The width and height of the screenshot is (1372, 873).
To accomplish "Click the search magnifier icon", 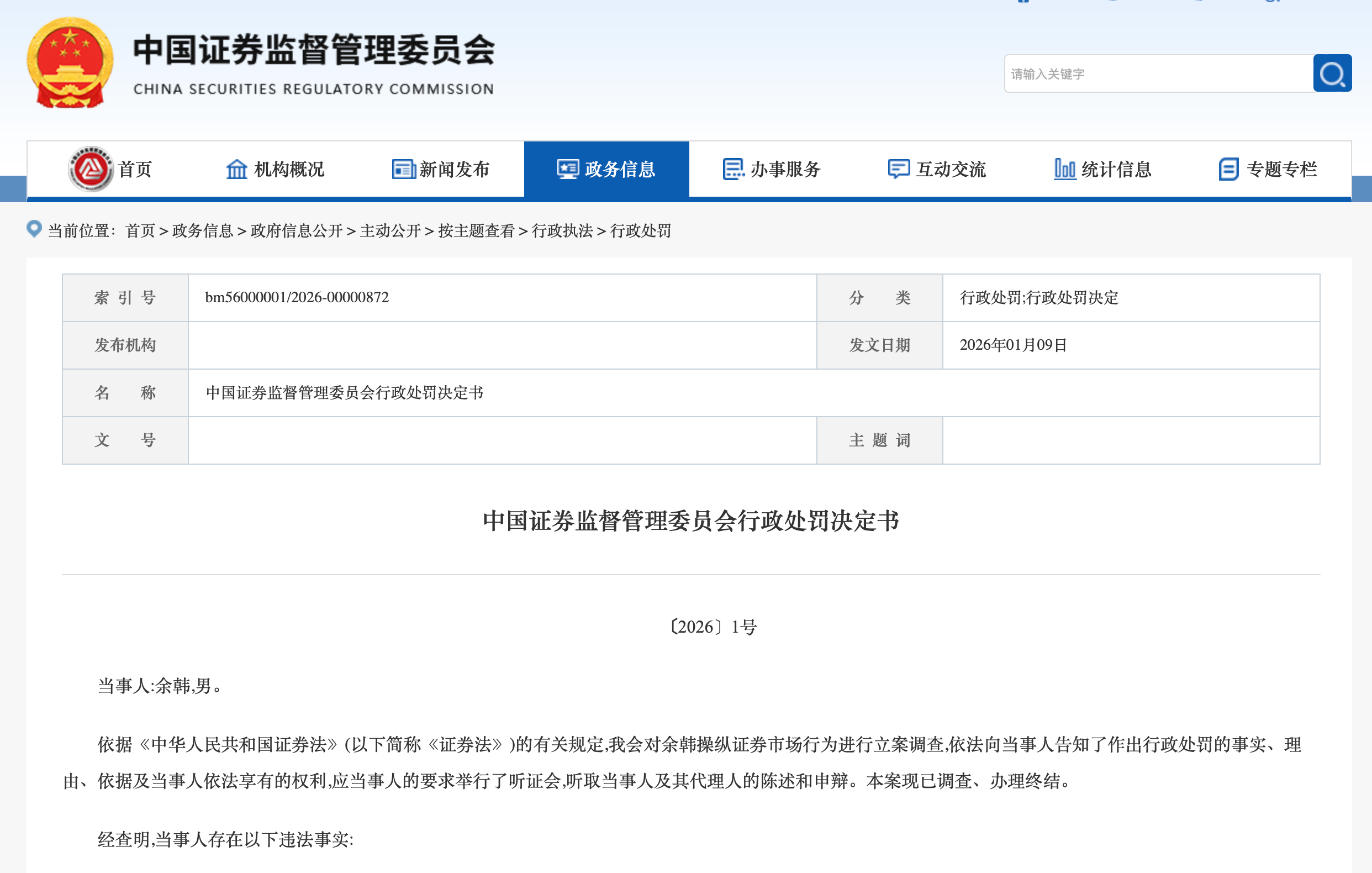I will pyautogui.click(x=1332, y=73).
